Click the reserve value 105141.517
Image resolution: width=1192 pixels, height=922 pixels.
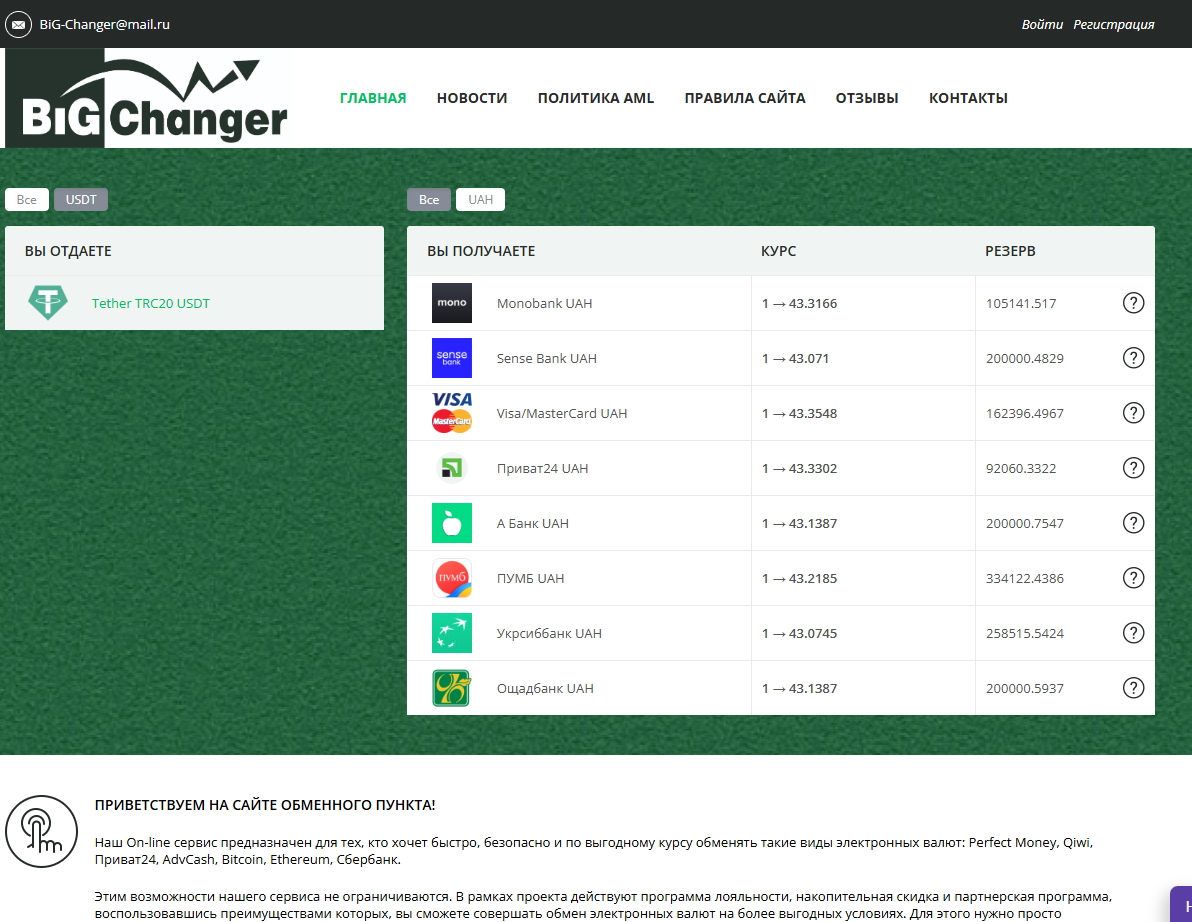coord(1020,303)
